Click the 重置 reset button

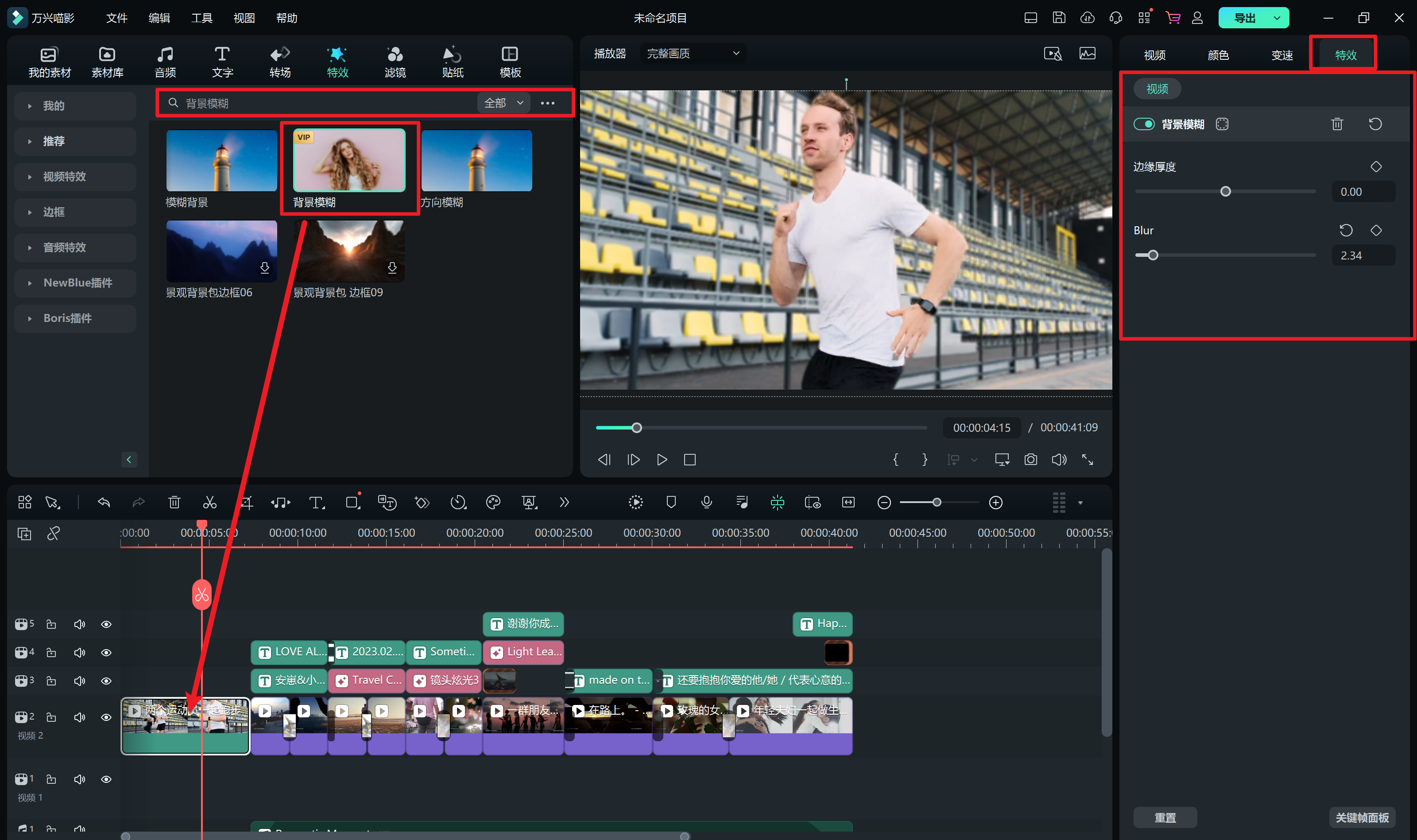[x=1165, y=817]
